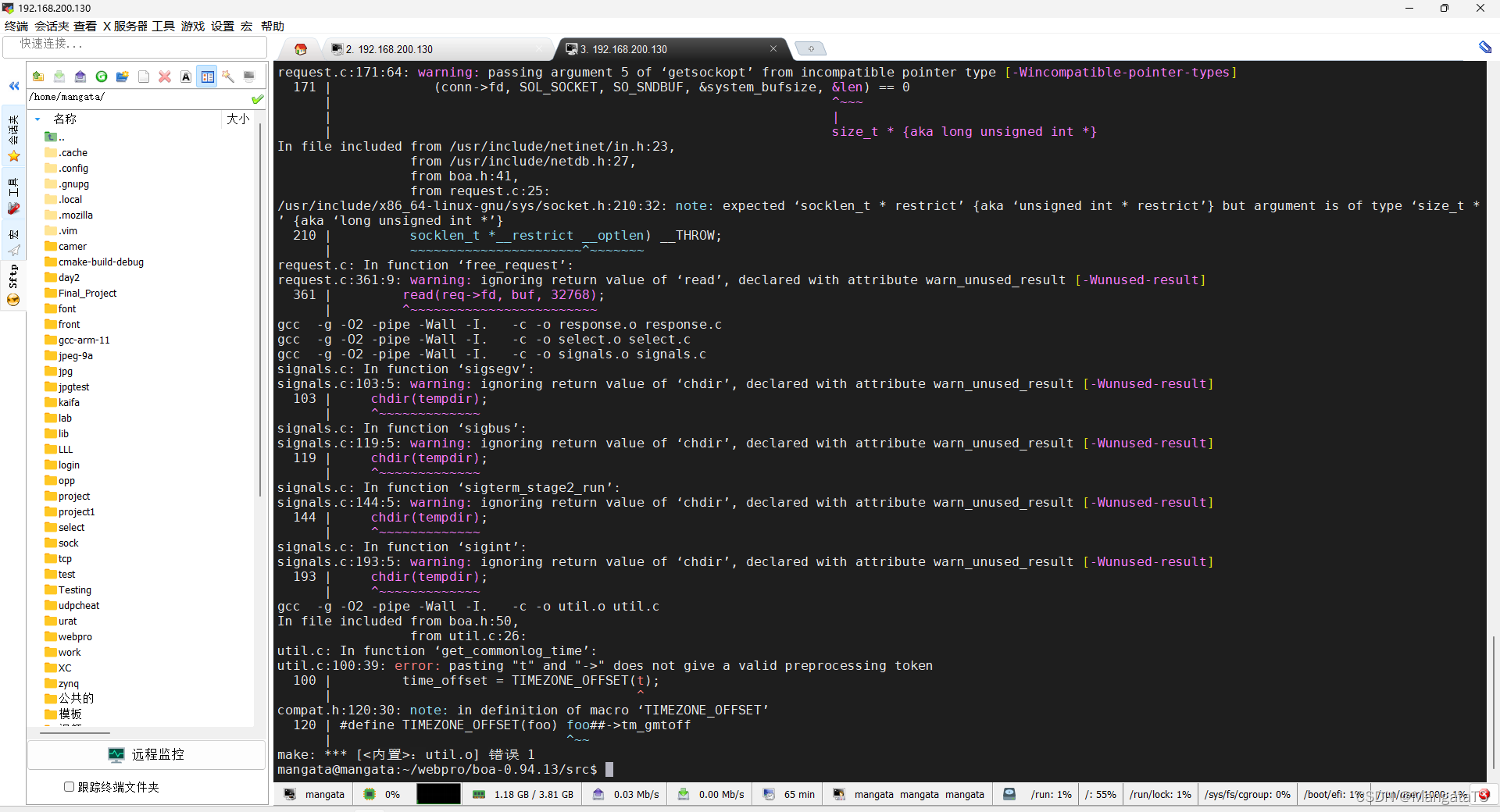Open the 工具 menu
The height and width of the screenshot is (812, 1500).
pos(163,26)
